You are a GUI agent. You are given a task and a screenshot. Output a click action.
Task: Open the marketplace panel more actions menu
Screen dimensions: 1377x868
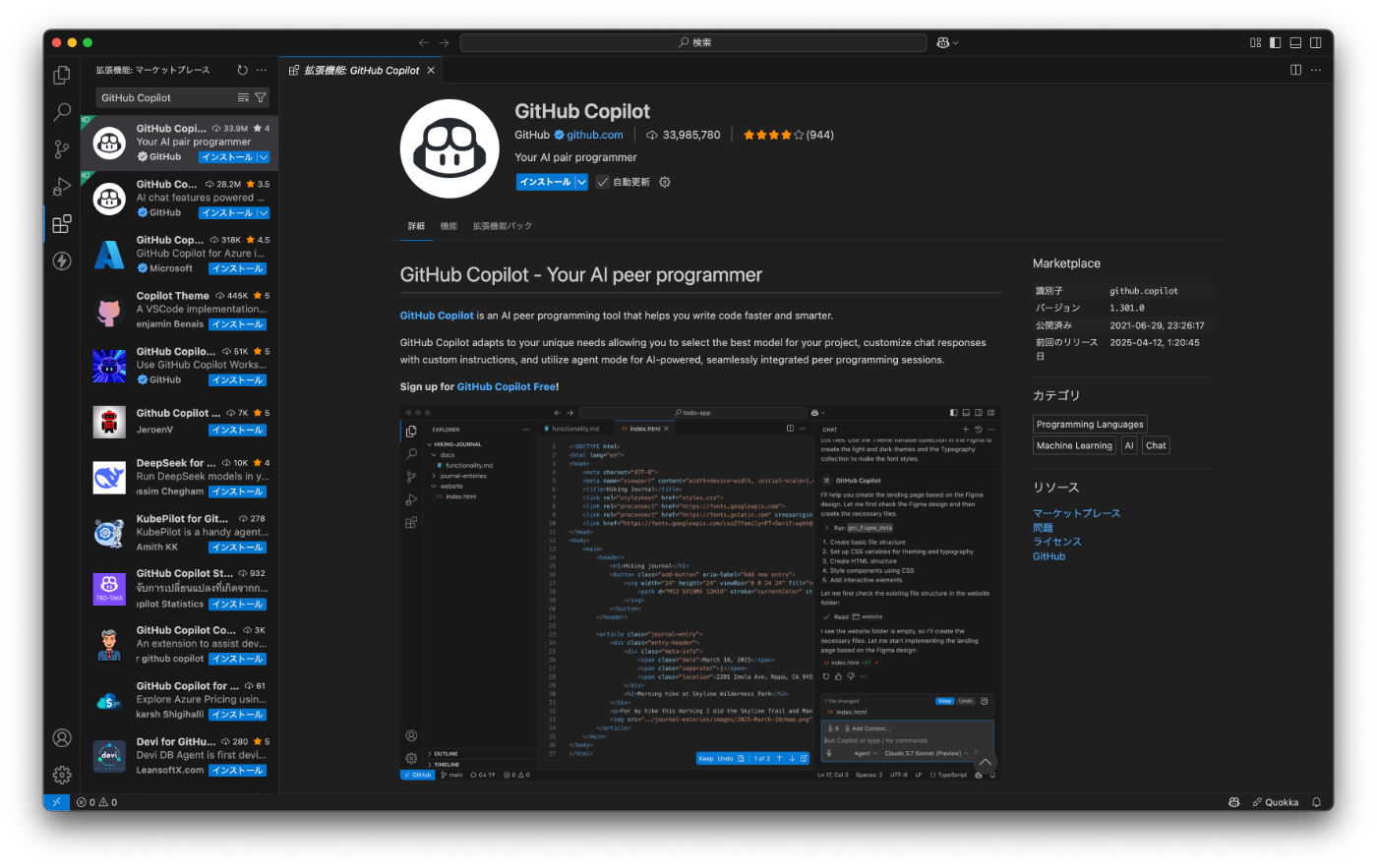pos(262,70)
